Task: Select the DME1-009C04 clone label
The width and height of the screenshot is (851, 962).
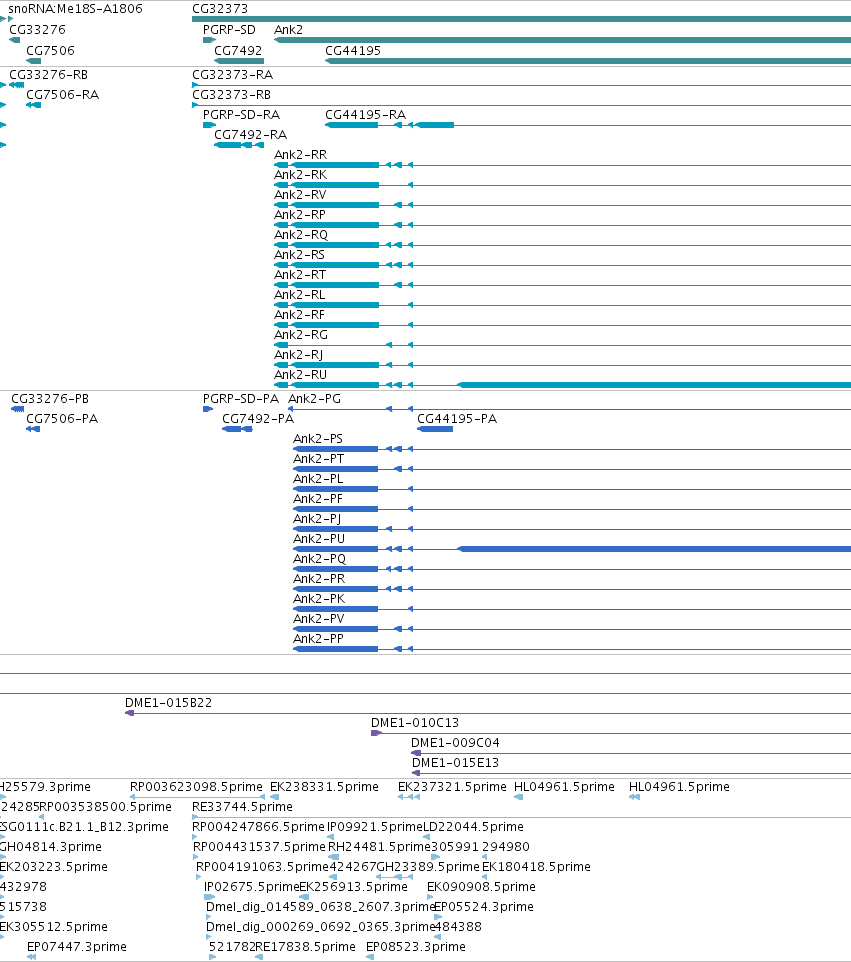Action: pyautogui.click(x=455, y=743)
